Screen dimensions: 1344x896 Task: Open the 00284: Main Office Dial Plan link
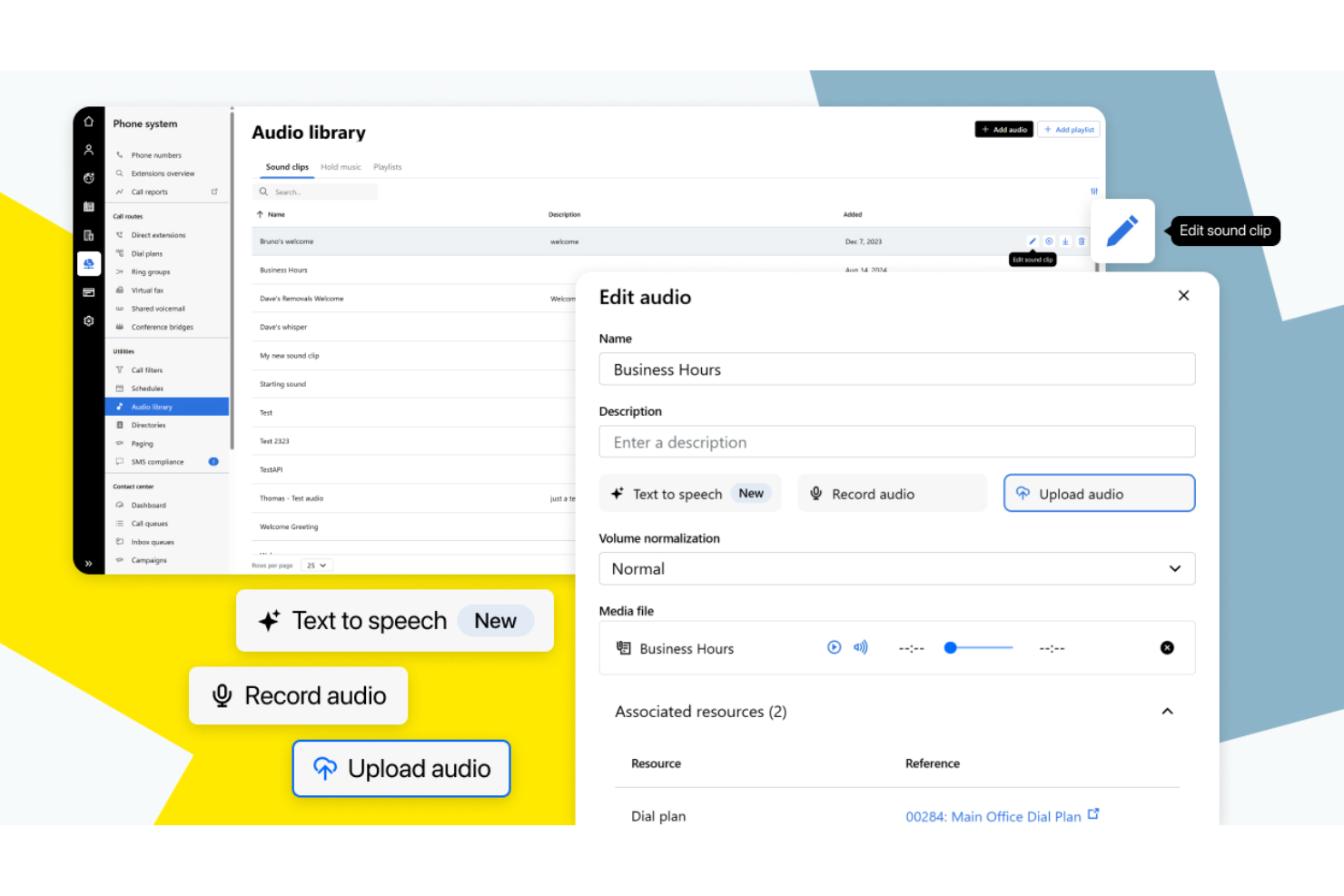coord(993,816)
